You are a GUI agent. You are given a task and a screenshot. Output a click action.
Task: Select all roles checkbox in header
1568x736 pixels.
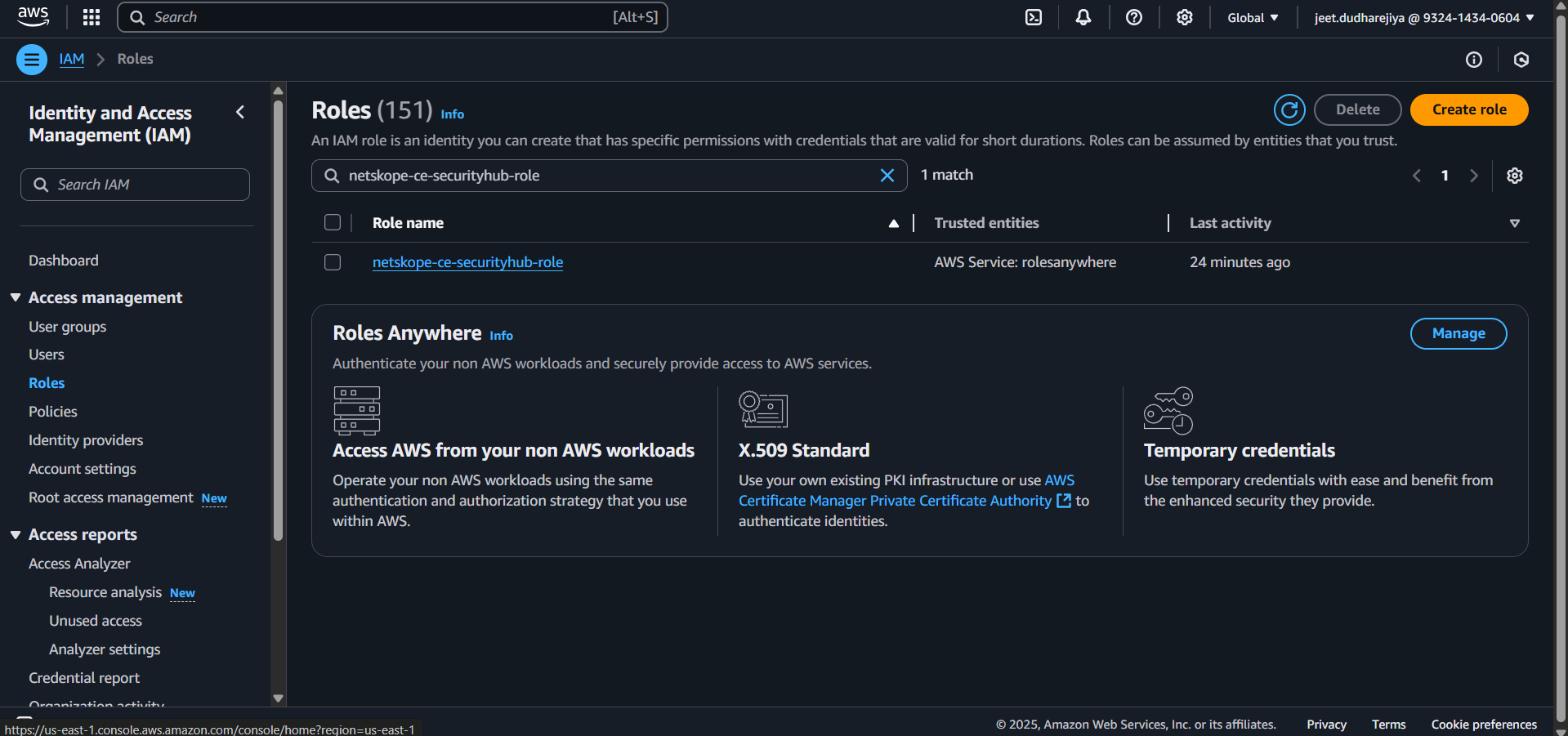(x=333, y=222)
